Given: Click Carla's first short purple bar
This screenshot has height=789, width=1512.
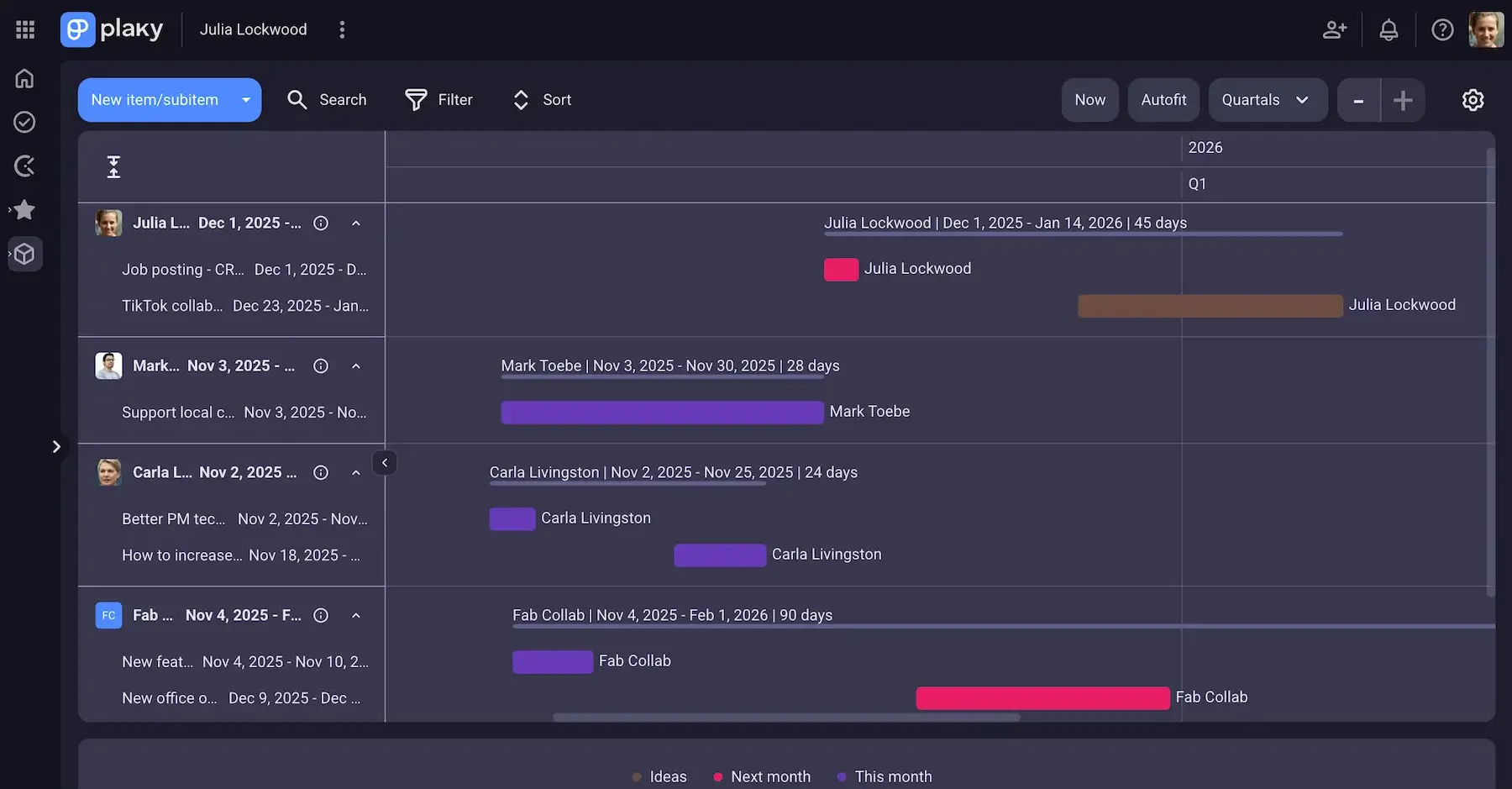Looking at the screenshot, I should click(512, 519).
